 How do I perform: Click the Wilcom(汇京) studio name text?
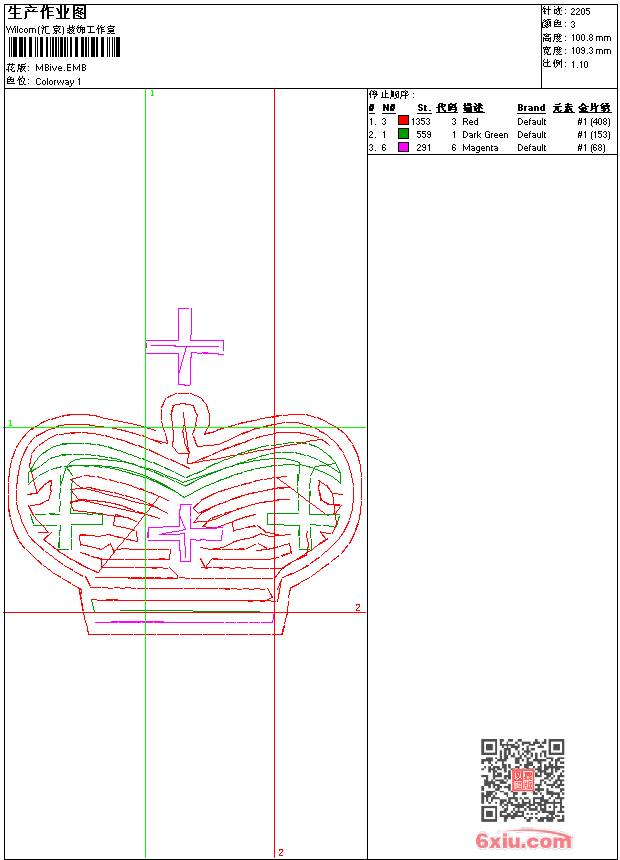[x=61, y=30]
